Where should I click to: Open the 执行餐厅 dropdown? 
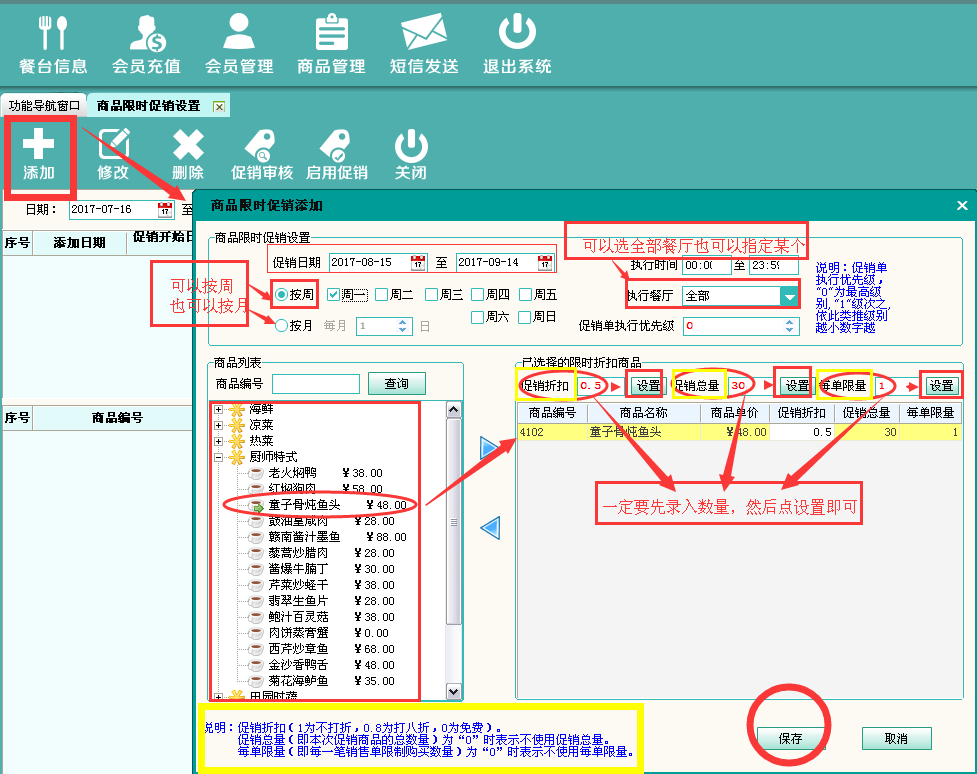(x=790, y=296)
